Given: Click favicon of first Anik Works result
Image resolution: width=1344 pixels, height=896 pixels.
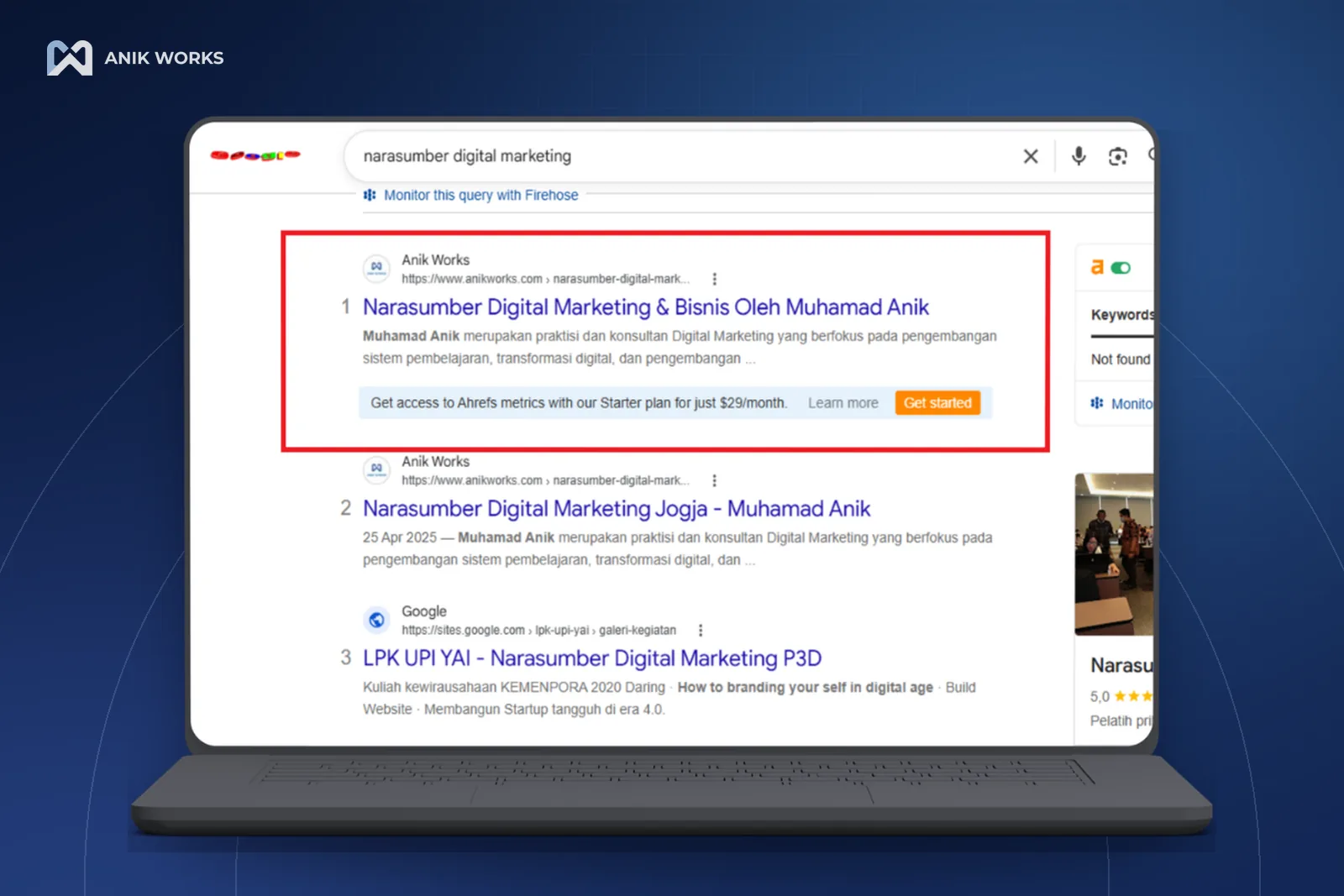Looking at the screenshot, I should [376, 268].
